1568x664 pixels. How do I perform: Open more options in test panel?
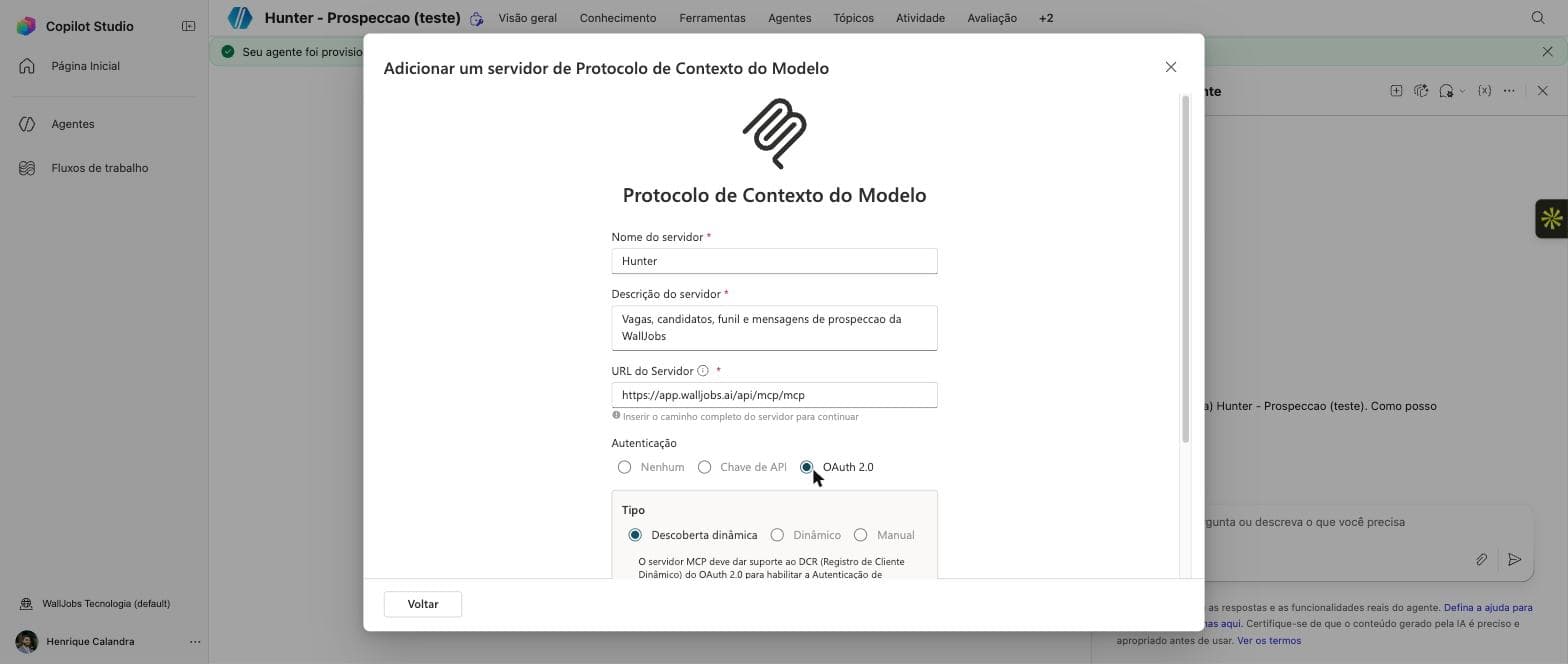pos(1510,91)
